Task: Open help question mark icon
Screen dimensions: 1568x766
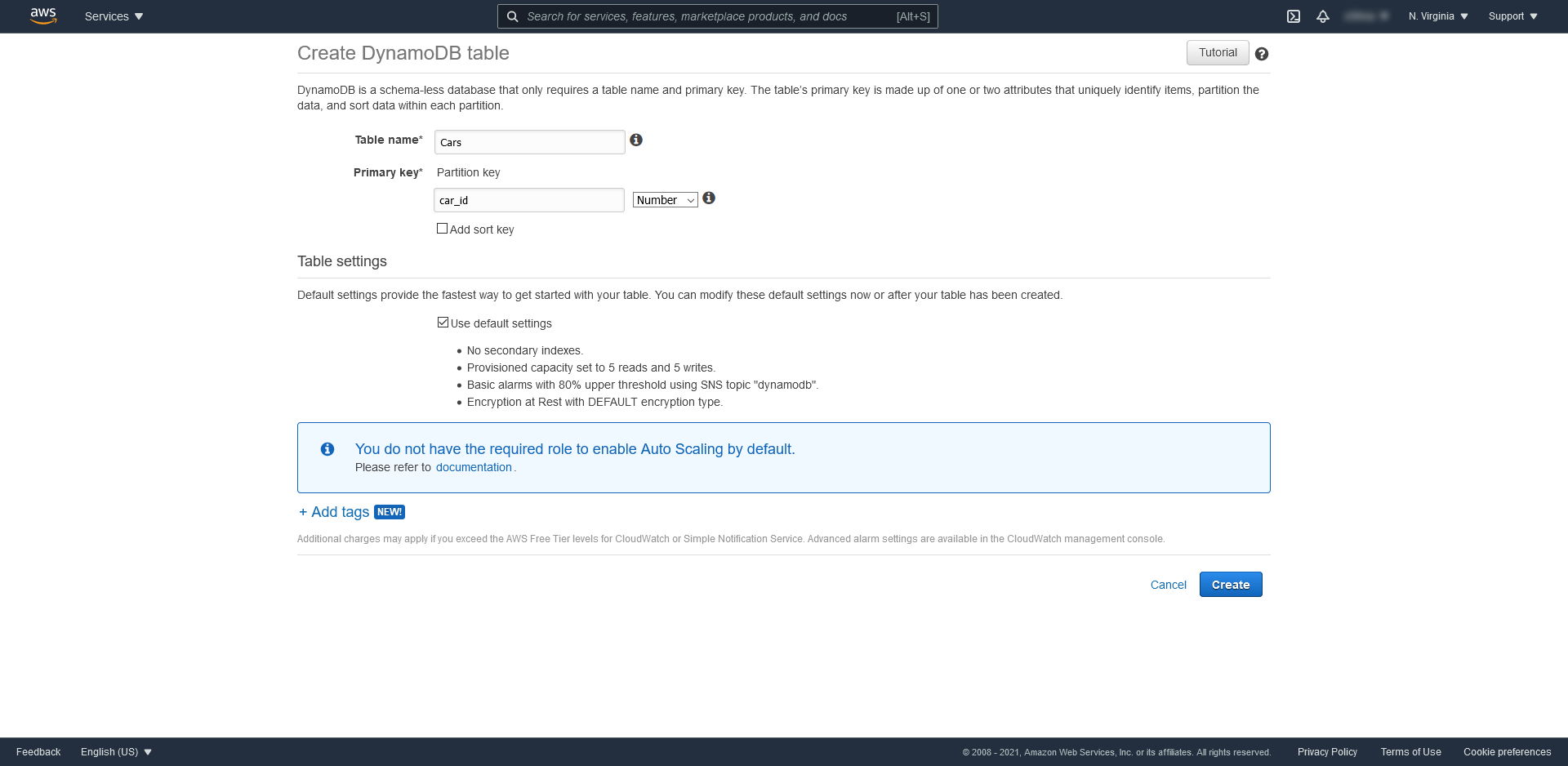Action: [1262, 54]
